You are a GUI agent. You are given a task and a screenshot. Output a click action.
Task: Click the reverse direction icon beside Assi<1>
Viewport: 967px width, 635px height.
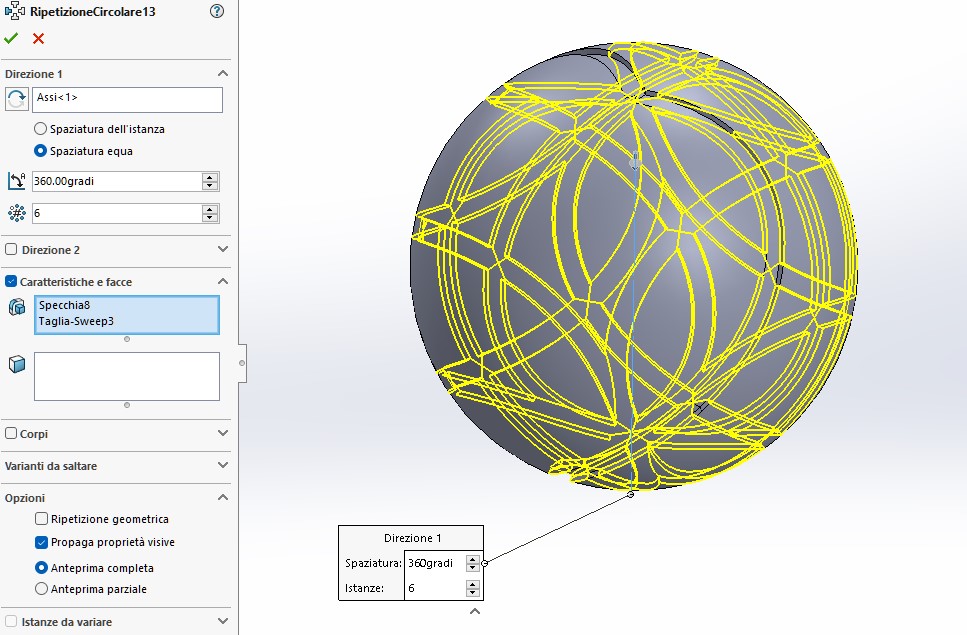tap(17, 99)
